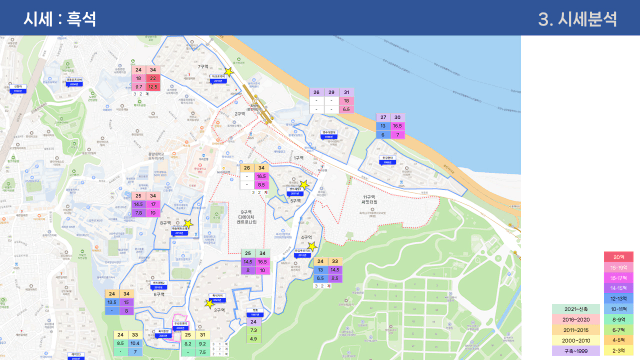Select the leftmost blue apartment marker on the map
This screenshot has height=360, width=640.
(x=18, y=89)
